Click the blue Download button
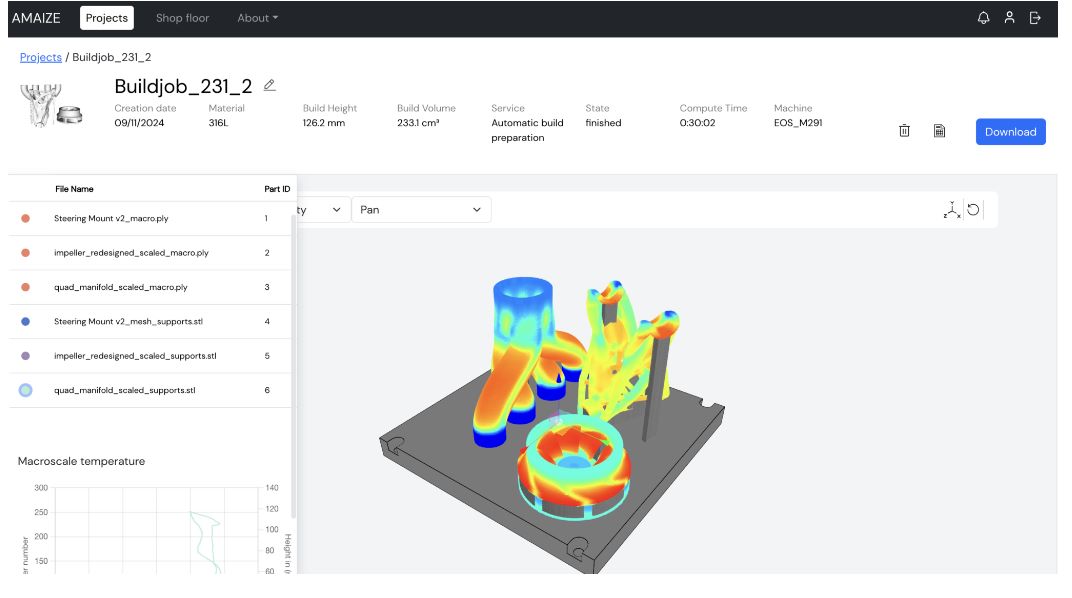The image size is (1072, 598). pyautogui.click(x=1010, y=132)
